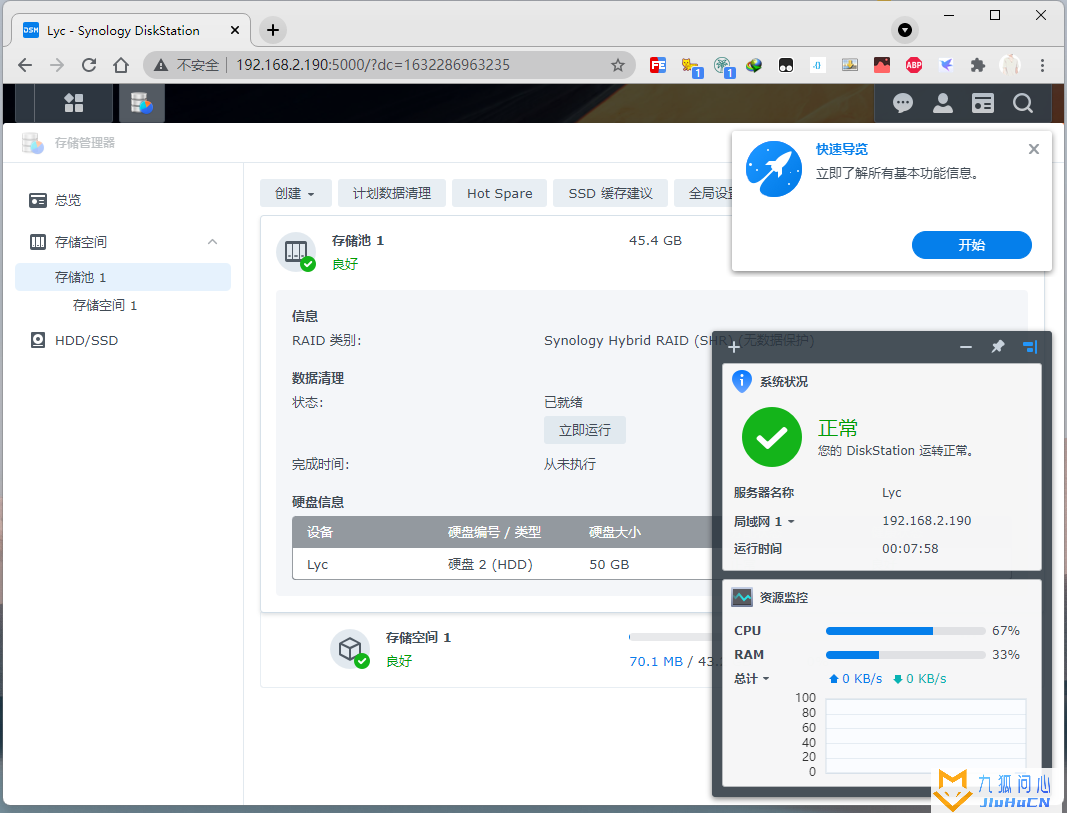Click 计划数据清理 button
The width and height of the screenshot is (1067, 813).
click(x=392, y=193)
